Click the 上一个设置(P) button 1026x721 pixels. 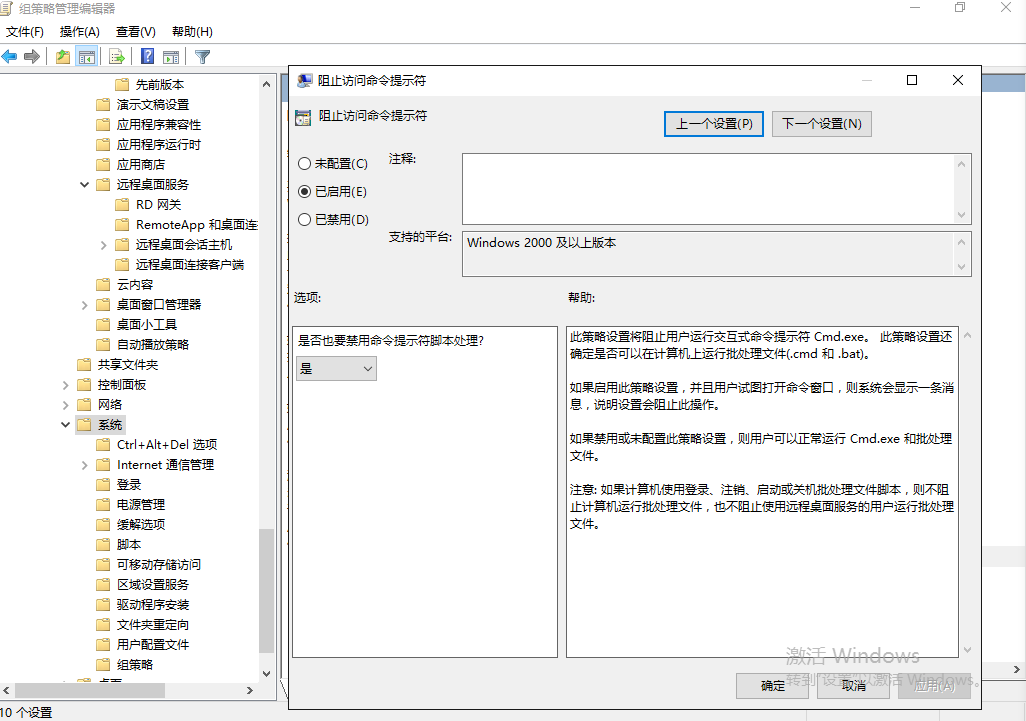(x=714, y=124)
